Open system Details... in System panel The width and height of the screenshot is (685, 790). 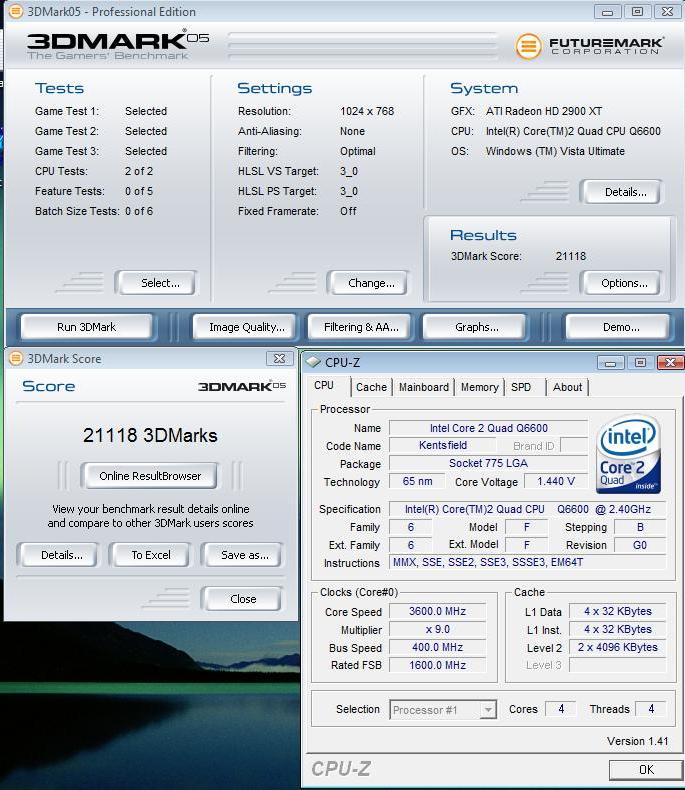pos(626,192)
